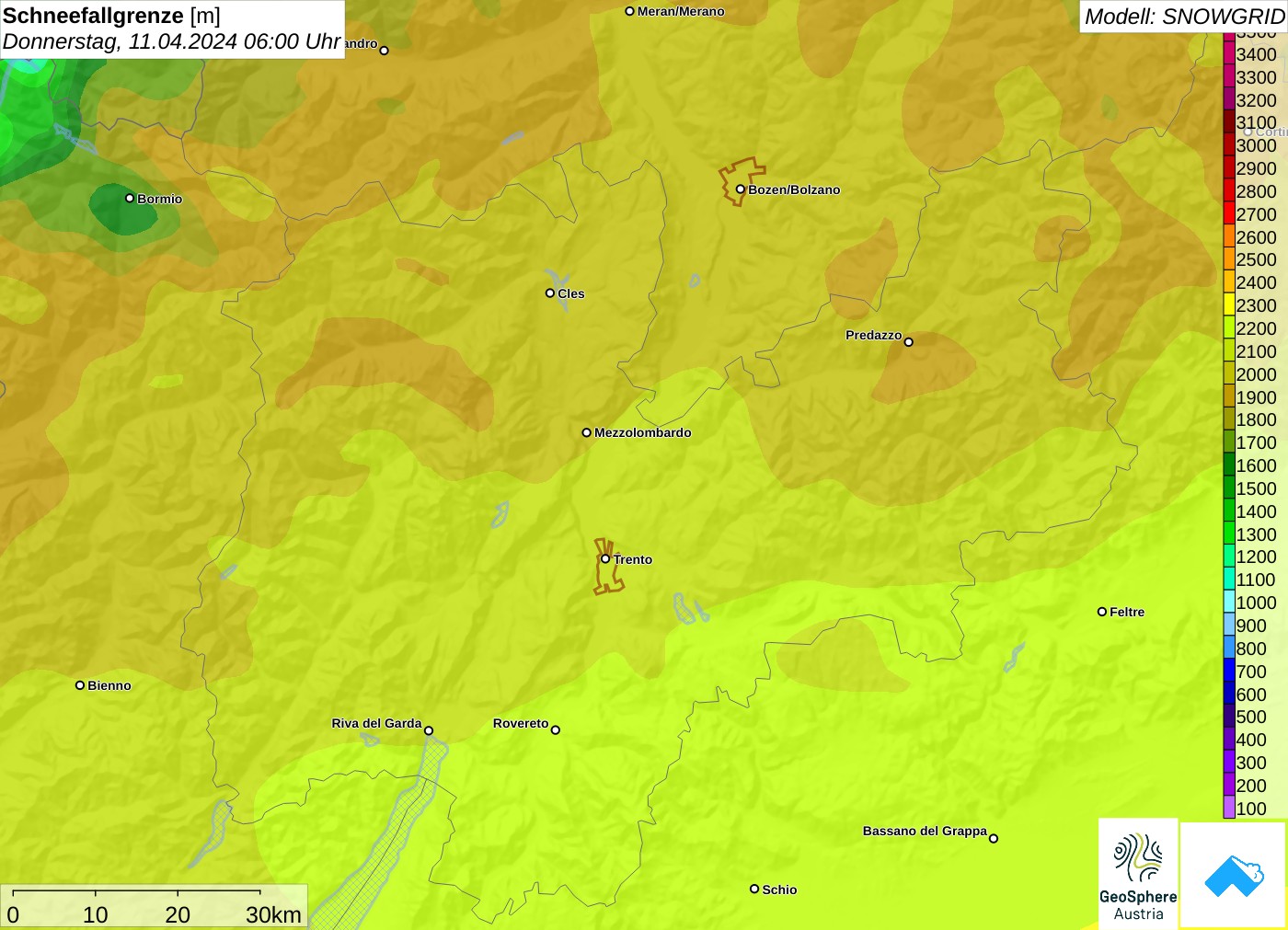Click the Meran/Merano marker
Viewport: 1288px width, 930px height.
pos(630,11)
